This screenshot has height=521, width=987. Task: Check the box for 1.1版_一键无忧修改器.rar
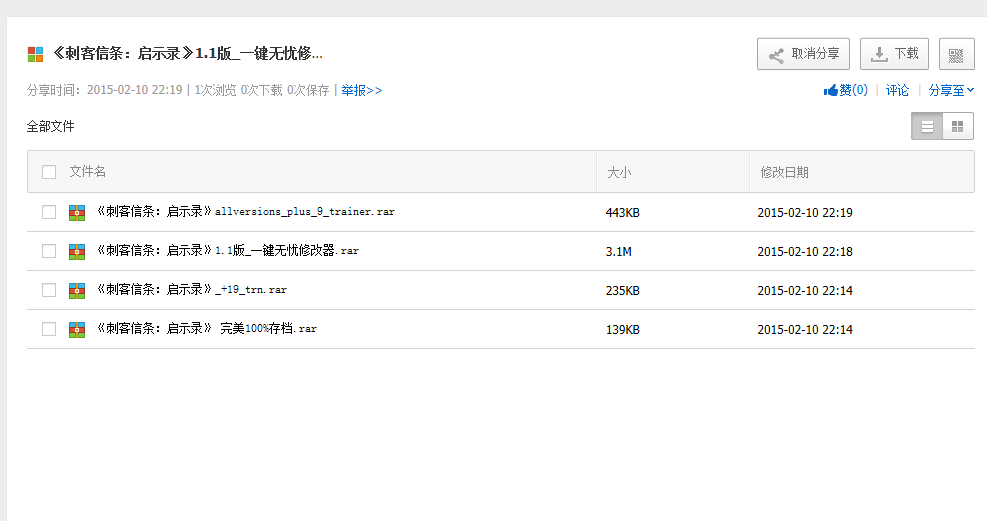49,251
